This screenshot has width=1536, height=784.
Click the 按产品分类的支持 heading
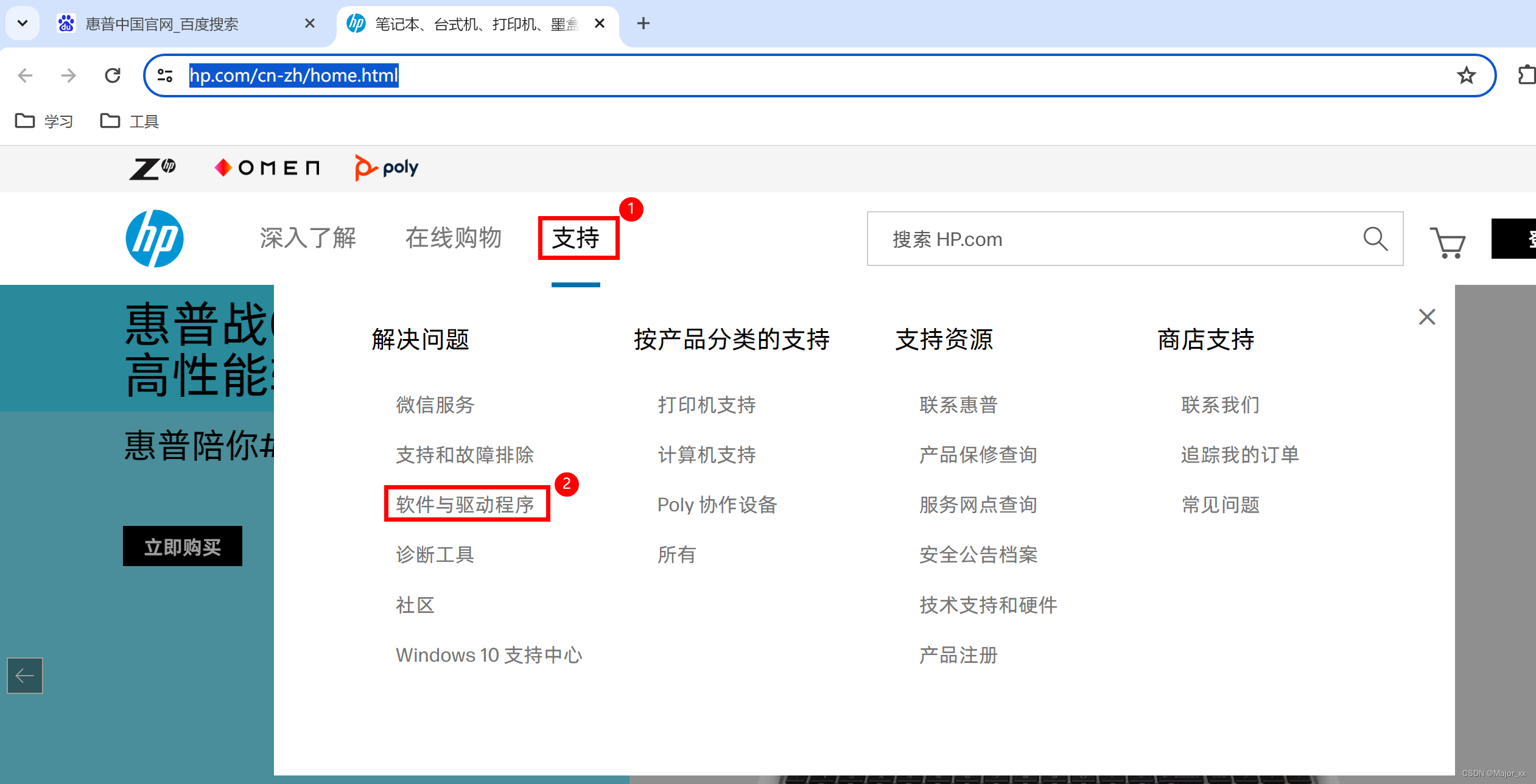point(732,340)
